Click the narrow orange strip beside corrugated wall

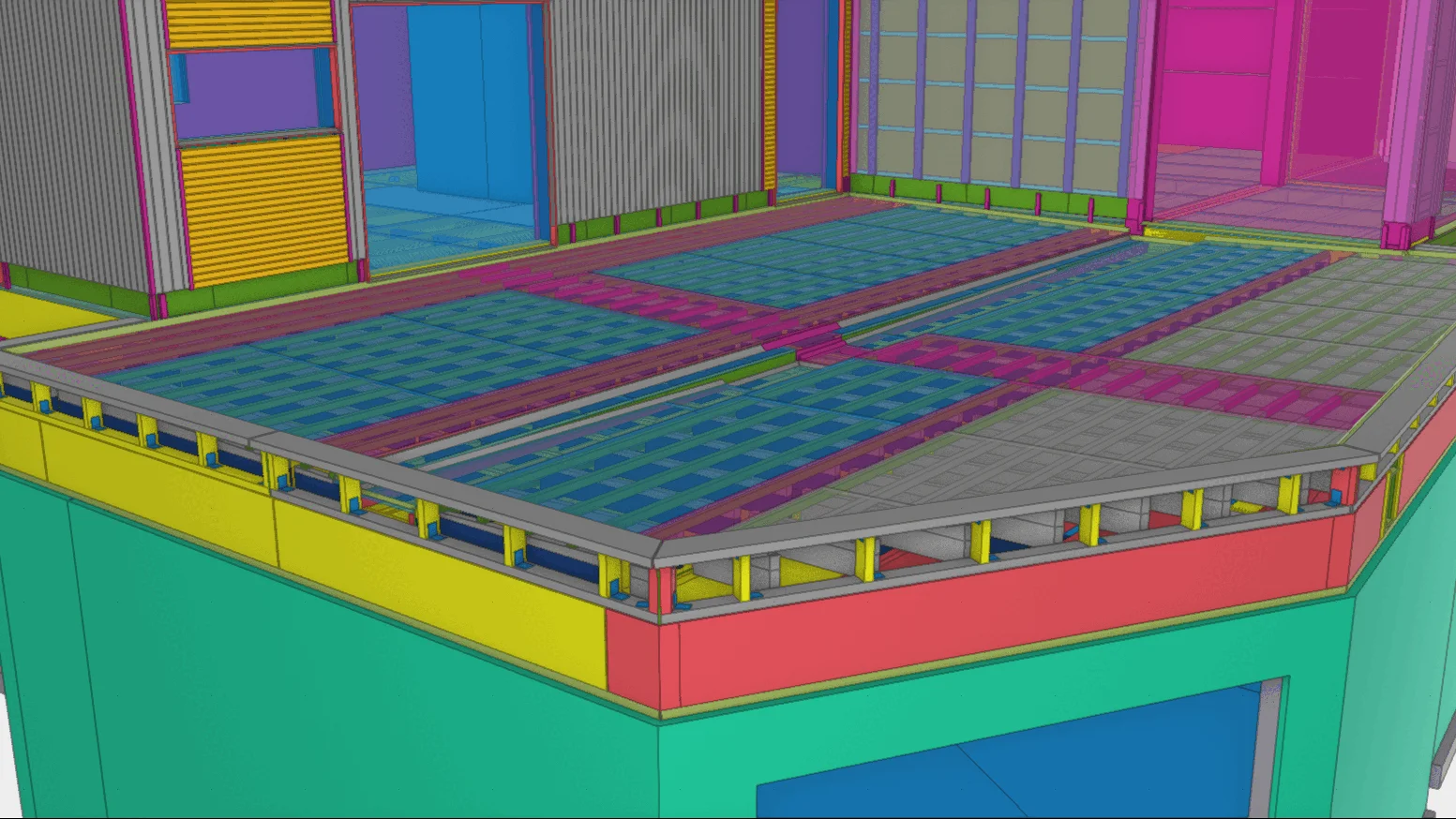click(770, 94)
